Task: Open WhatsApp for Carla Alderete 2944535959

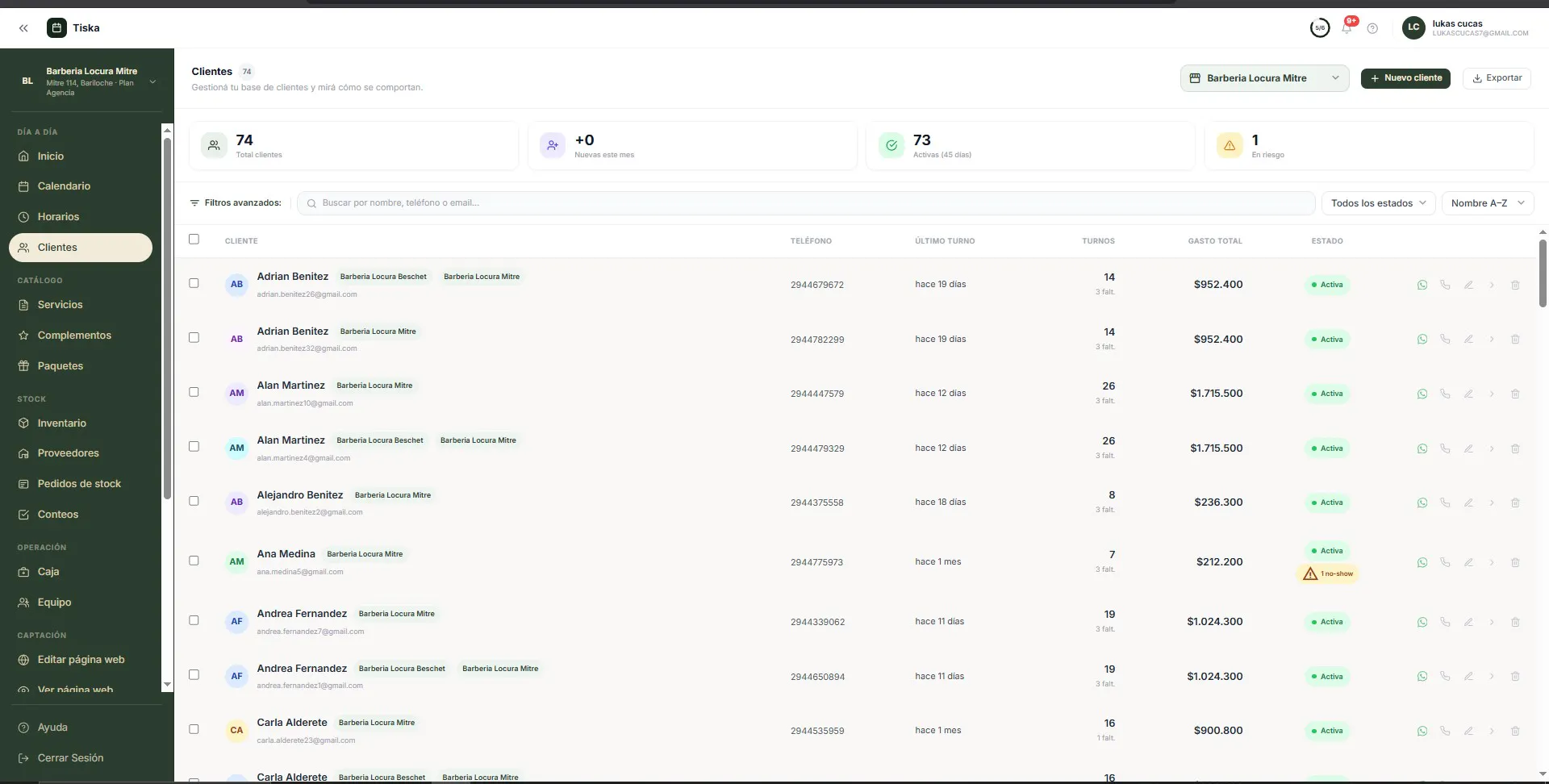Action: pyautogui.click(x=1422, y=731)
